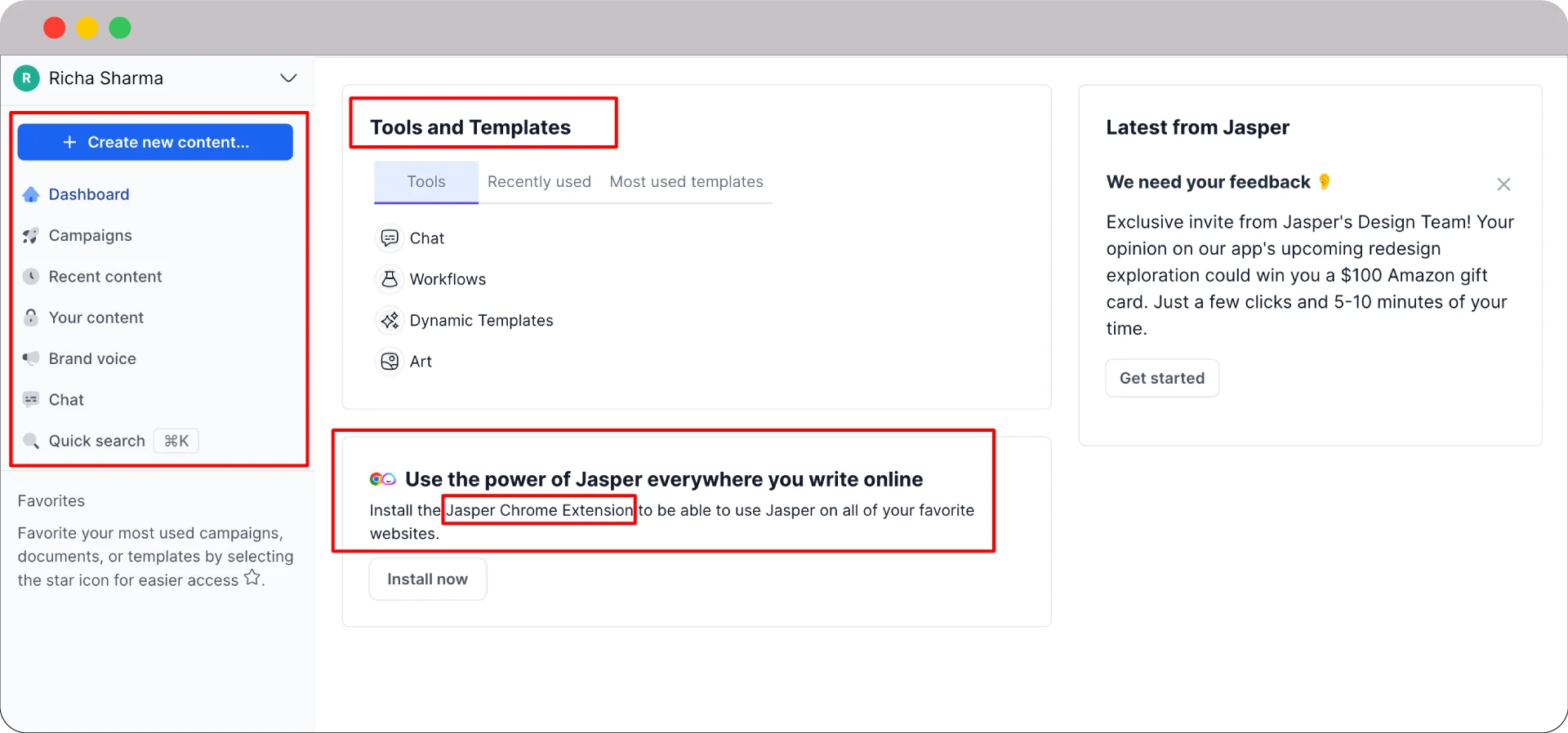1568x733 pixels.
Task: Click the Use the power of Jasper heading
Action: (664, 479)
